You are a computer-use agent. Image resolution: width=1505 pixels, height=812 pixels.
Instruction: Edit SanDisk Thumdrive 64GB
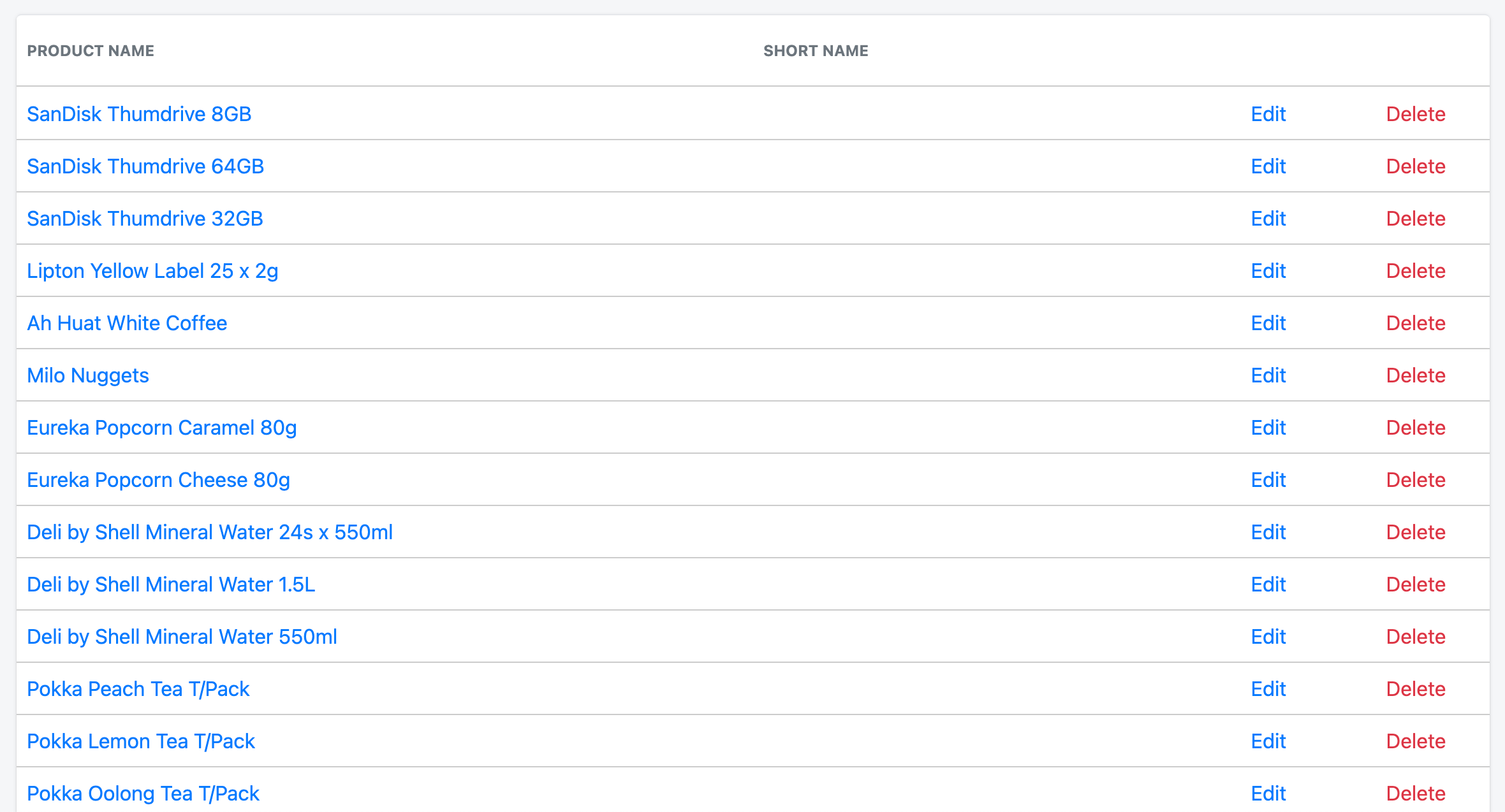click(x=1268, y=166)
